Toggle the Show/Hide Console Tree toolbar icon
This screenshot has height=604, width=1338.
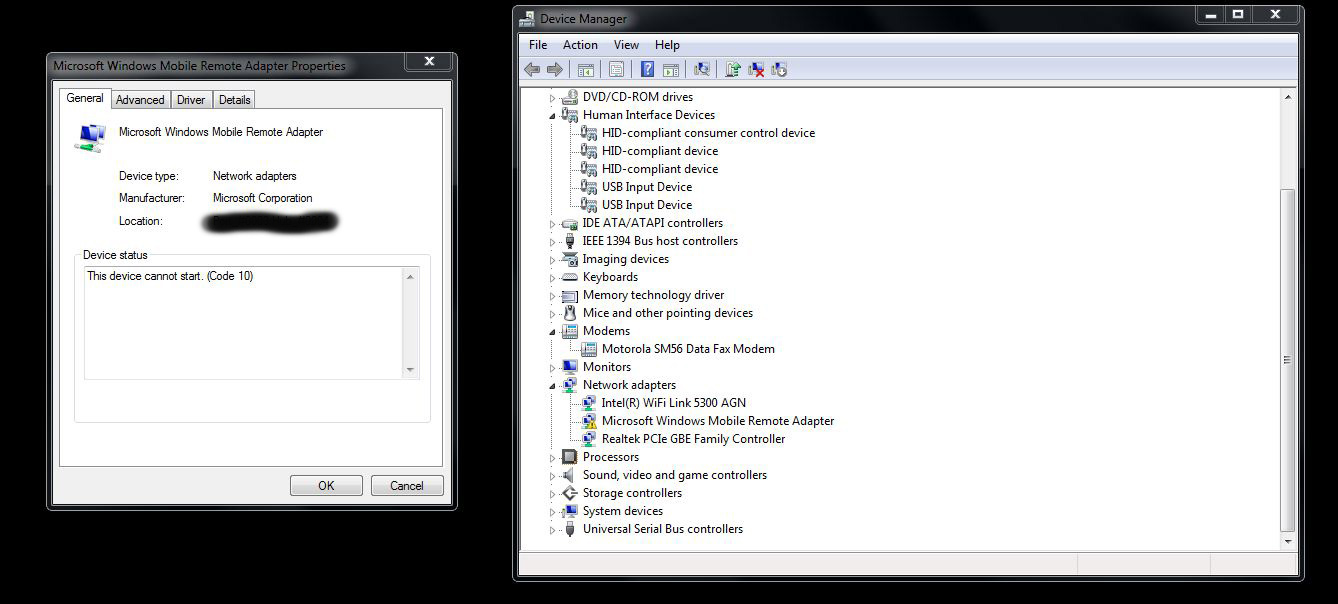click(586, 69)
